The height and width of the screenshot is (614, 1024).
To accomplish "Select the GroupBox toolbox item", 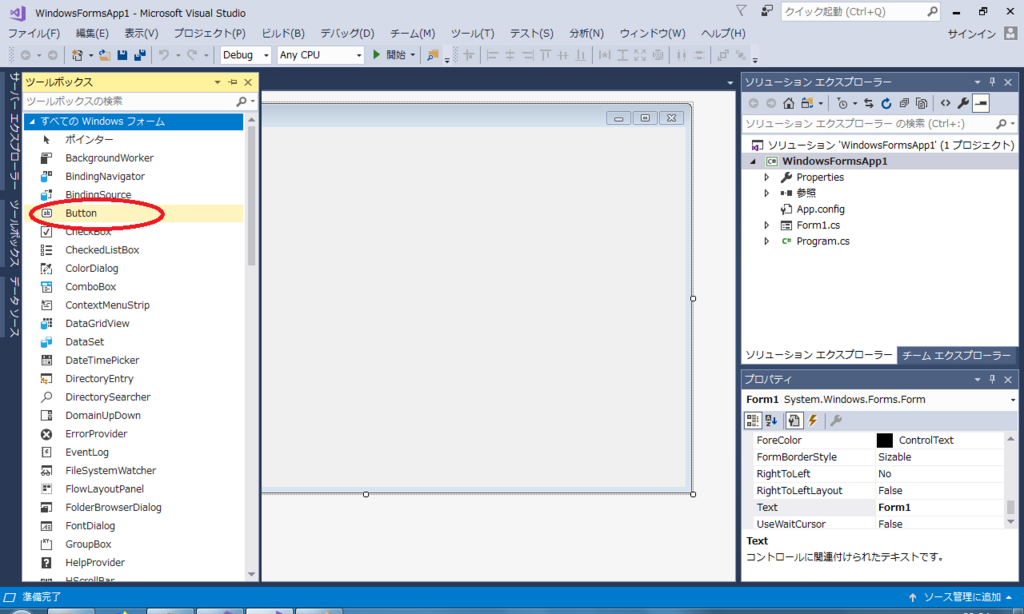I will [88, 544].
